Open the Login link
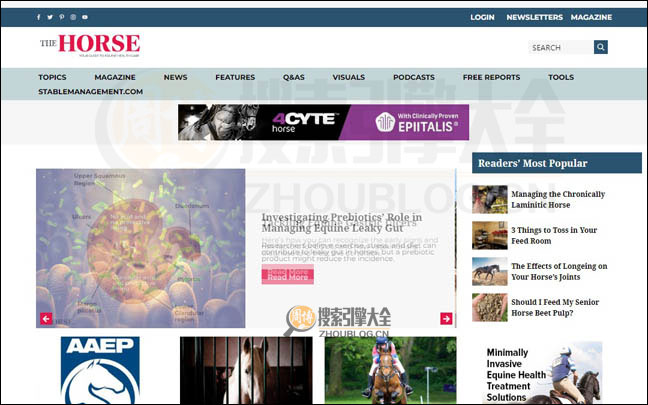Viewport: 648px width, 405px height. tap(482, 17)
